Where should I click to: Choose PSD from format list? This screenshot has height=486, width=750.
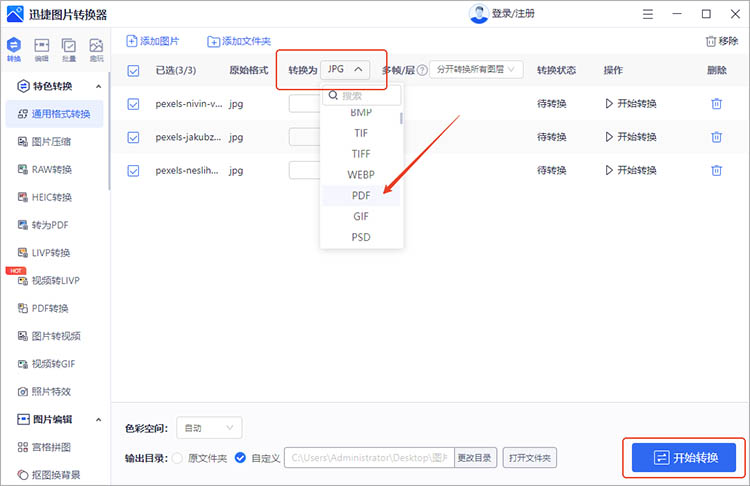pyautogui.click(x=361, y=237)
